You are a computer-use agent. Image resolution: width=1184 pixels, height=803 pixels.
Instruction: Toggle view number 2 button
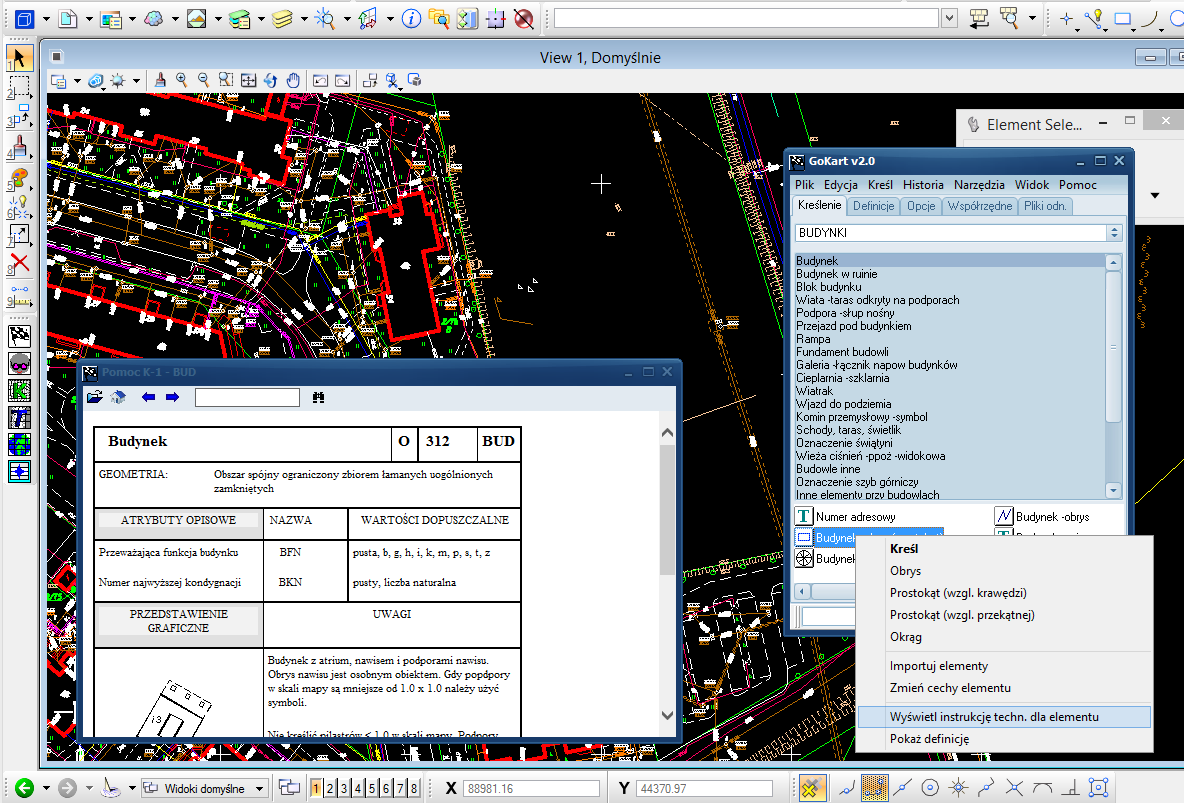coord(330,788)
